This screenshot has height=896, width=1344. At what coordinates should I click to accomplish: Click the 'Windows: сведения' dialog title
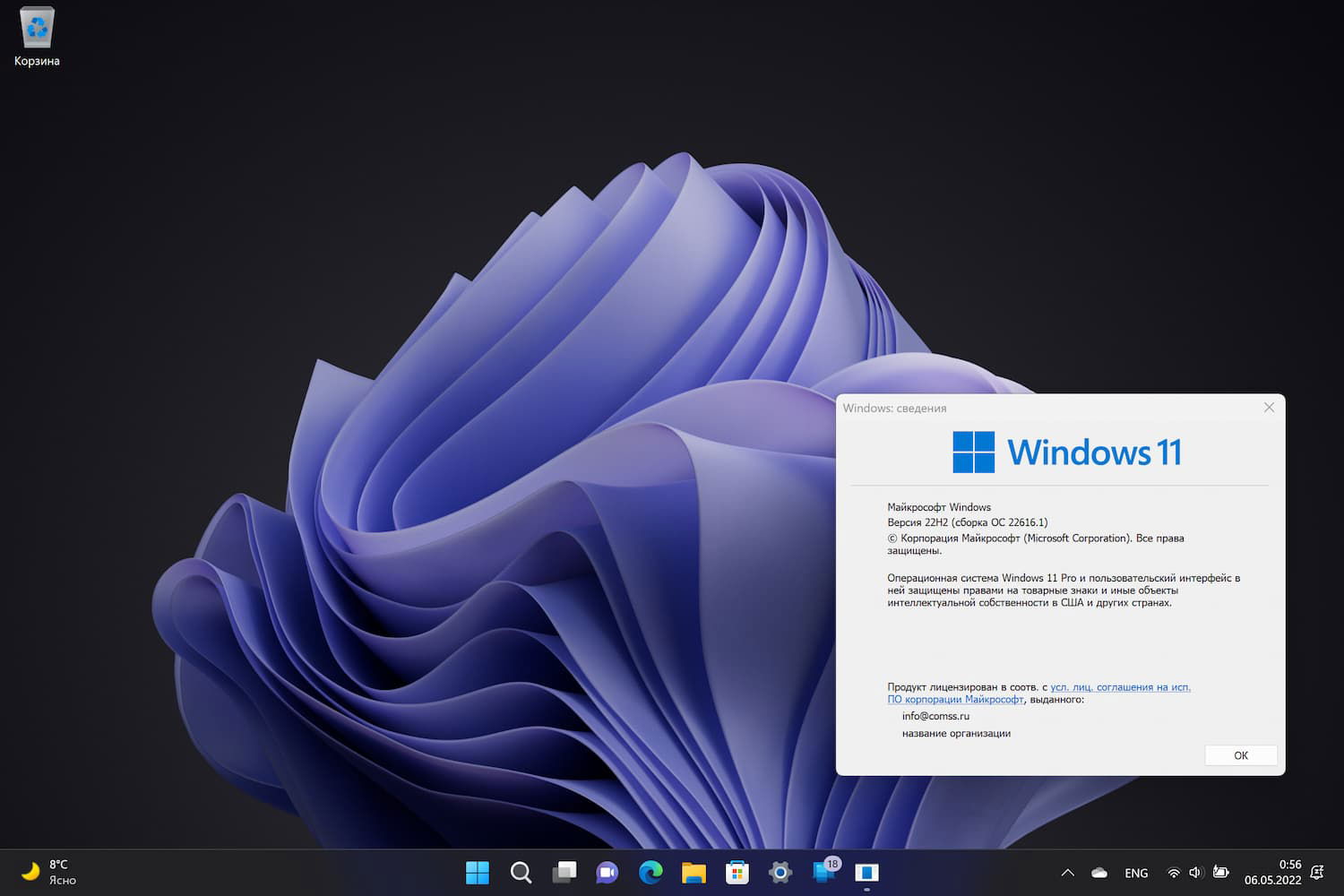pyautogui.click(x=894, y=409)
